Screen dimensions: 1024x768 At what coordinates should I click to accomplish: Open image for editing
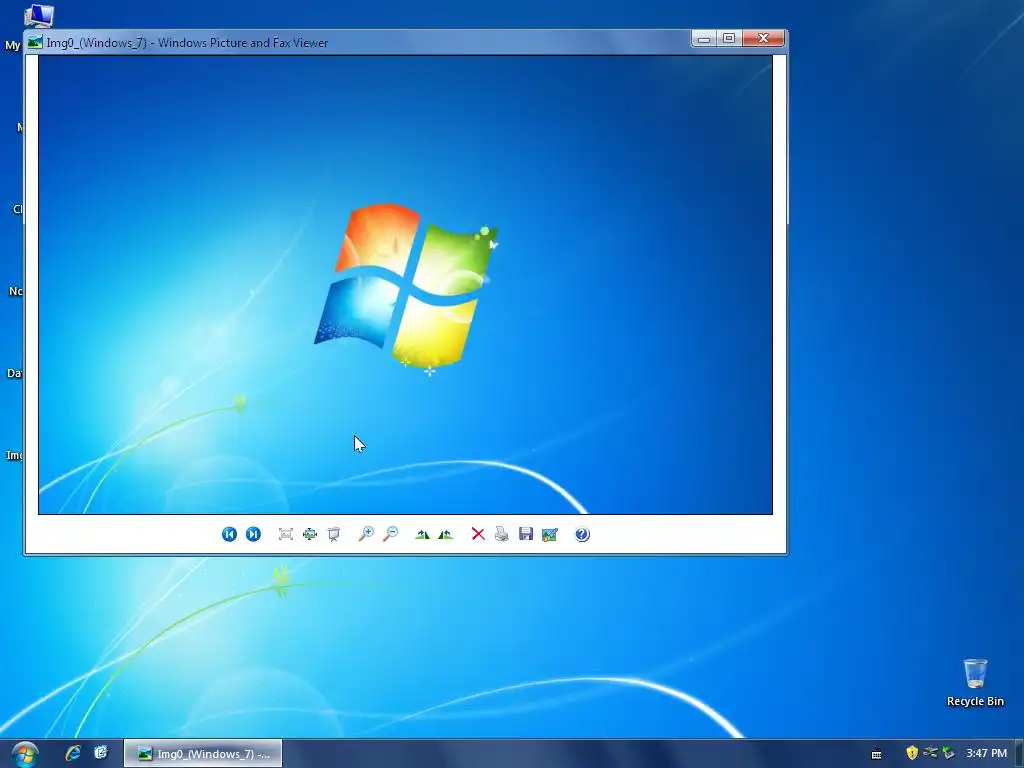(550, 534)
